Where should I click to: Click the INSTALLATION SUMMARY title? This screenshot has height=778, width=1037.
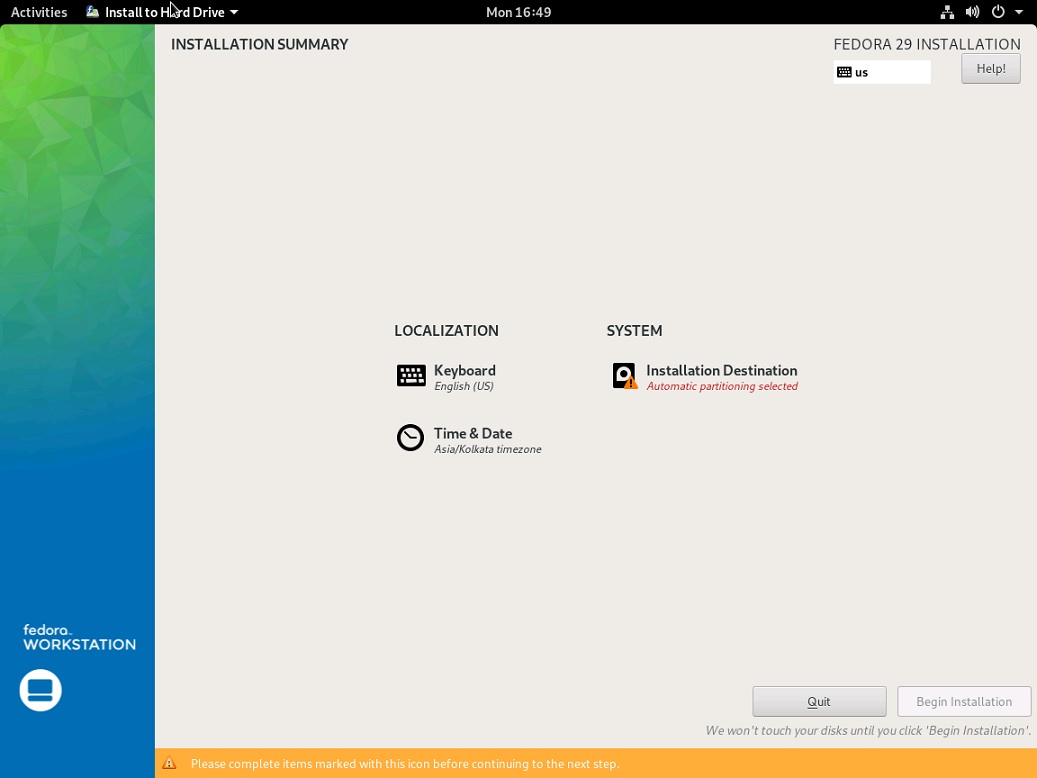tap(259, 44)
